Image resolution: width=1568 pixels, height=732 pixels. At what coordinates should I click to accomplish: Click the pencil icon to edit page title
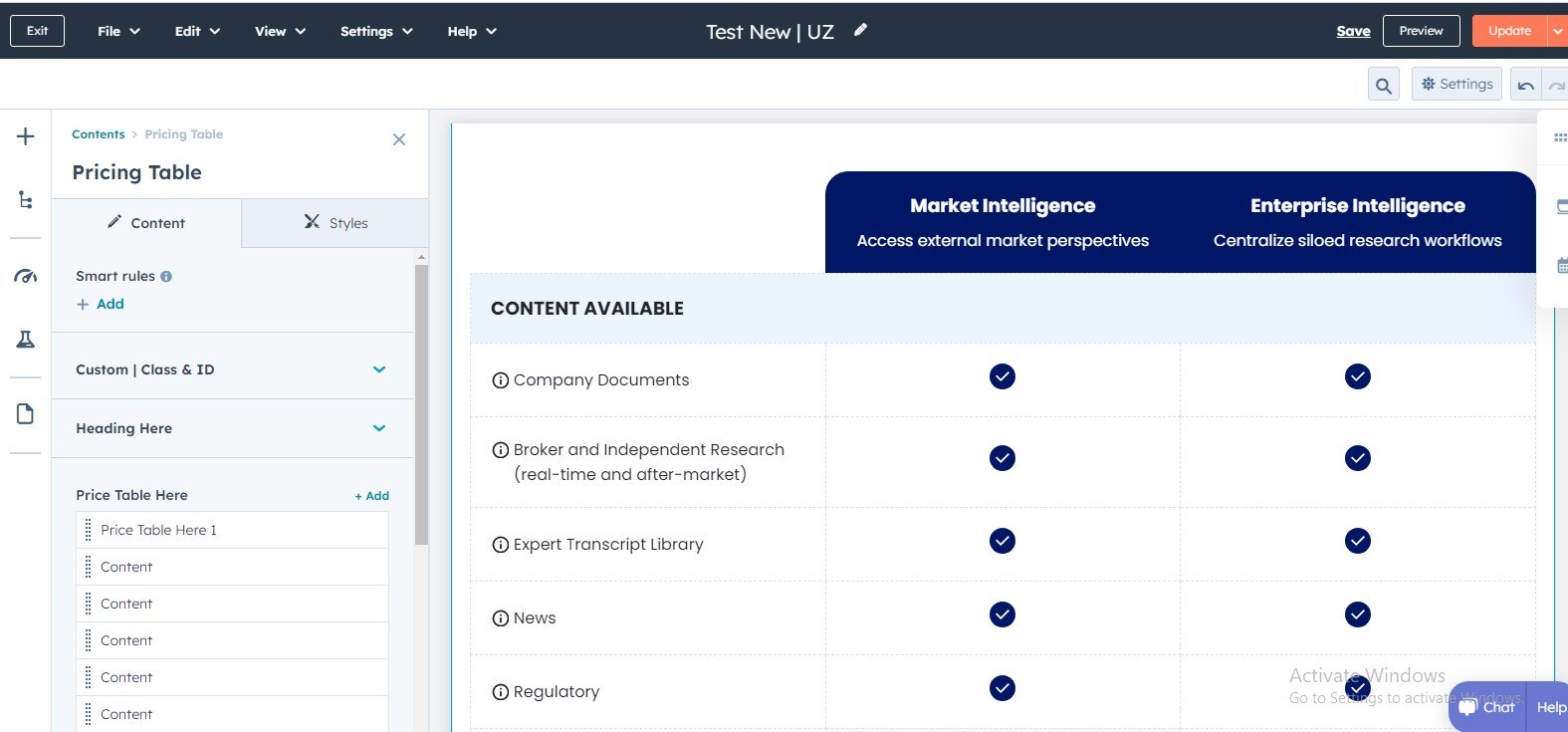(860, 31)
